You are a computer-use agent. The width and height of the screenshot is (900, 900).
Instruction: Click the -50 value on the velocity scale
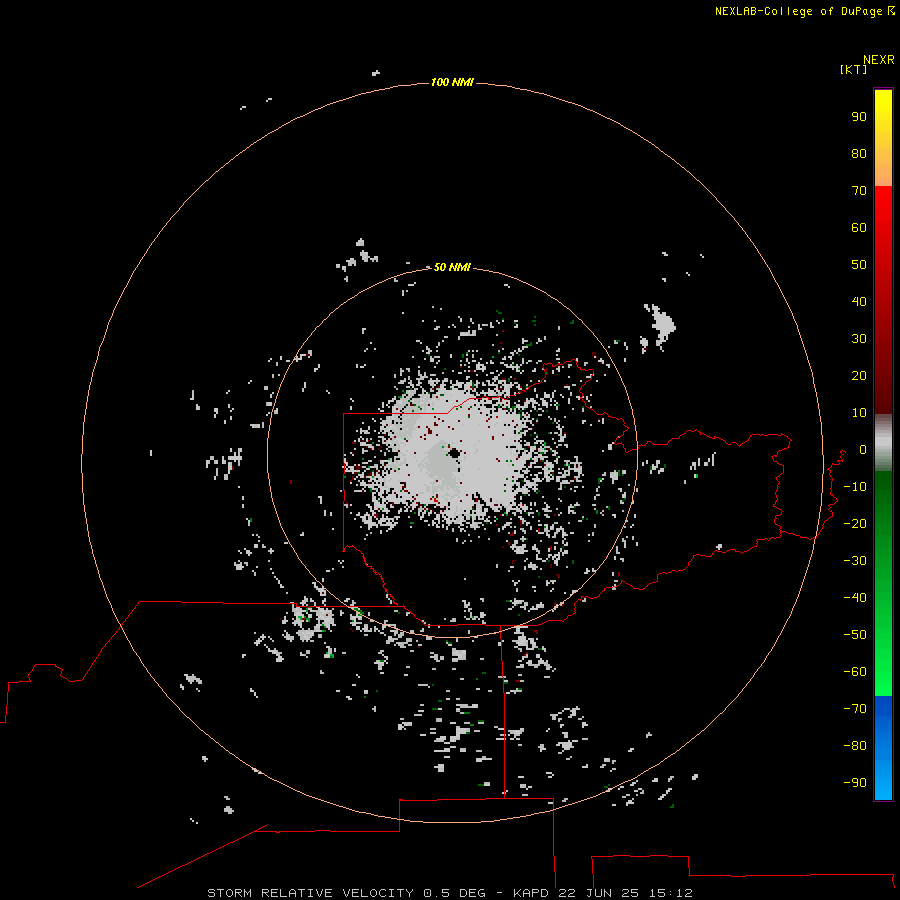pos(855,635)
